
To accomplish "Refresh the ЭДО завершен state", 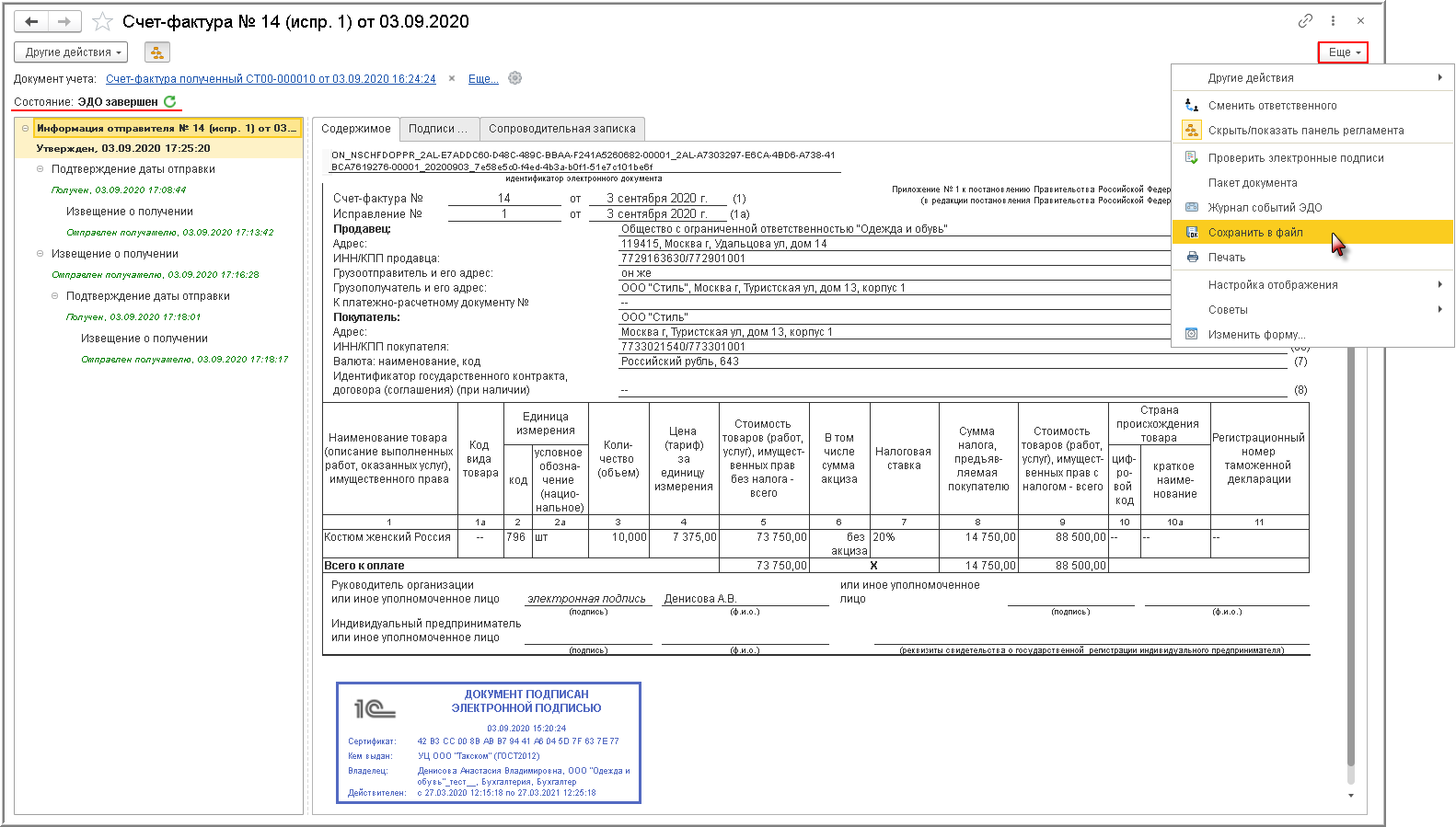I will pos(170,102).
